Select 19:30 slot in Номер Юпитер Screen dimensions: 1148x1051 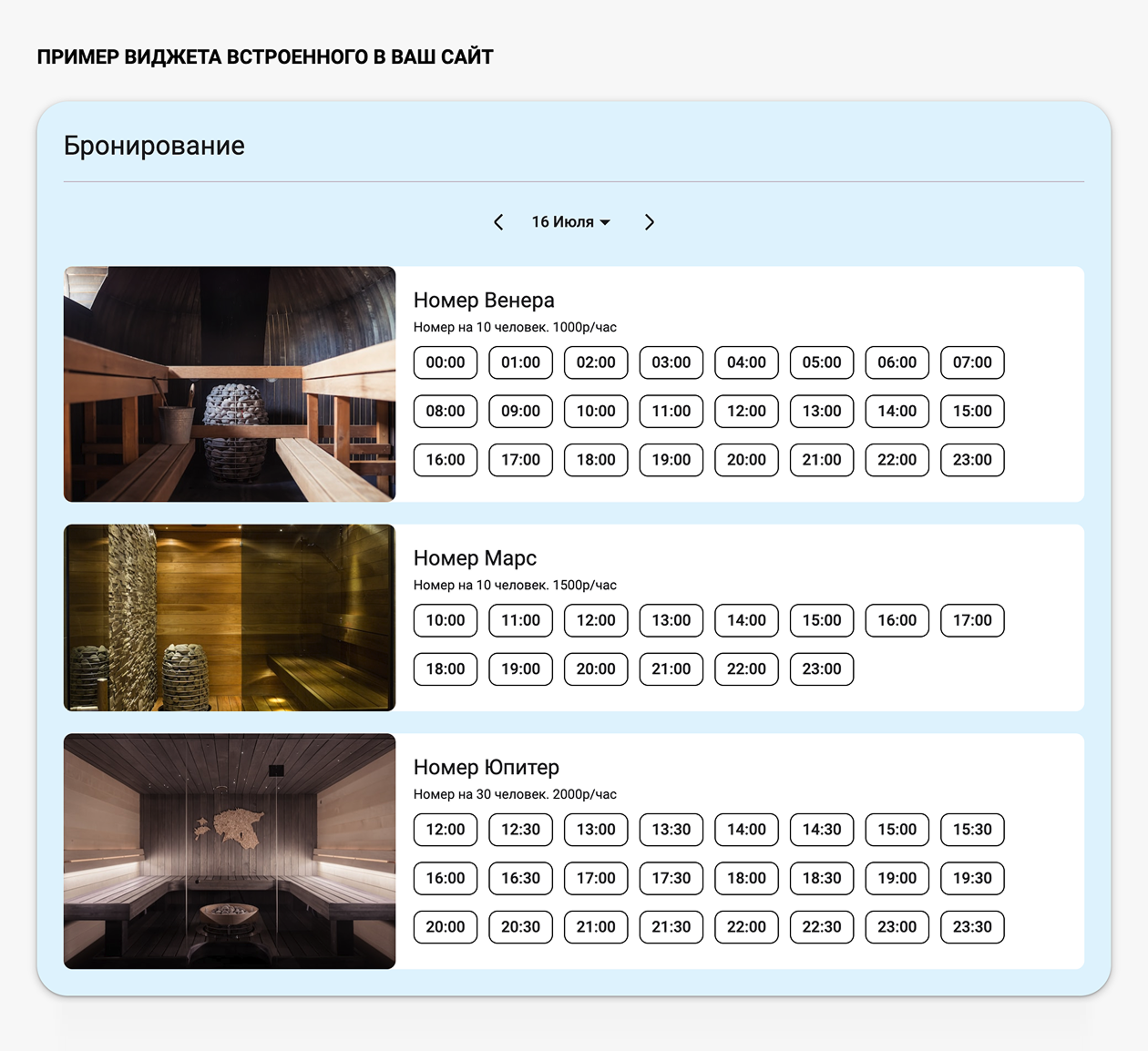pyautogui.click(x=972, y=878)
